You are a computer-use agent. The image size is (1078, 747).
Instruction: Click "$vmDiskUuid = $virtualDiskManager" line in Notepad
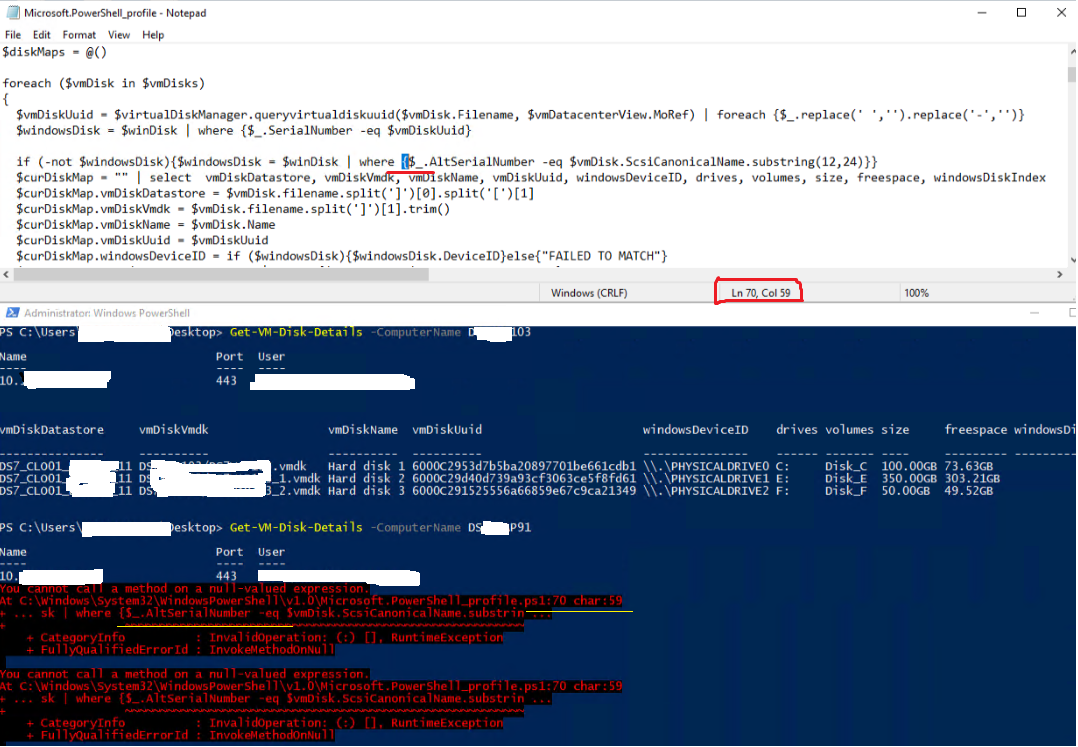(520, 115)
